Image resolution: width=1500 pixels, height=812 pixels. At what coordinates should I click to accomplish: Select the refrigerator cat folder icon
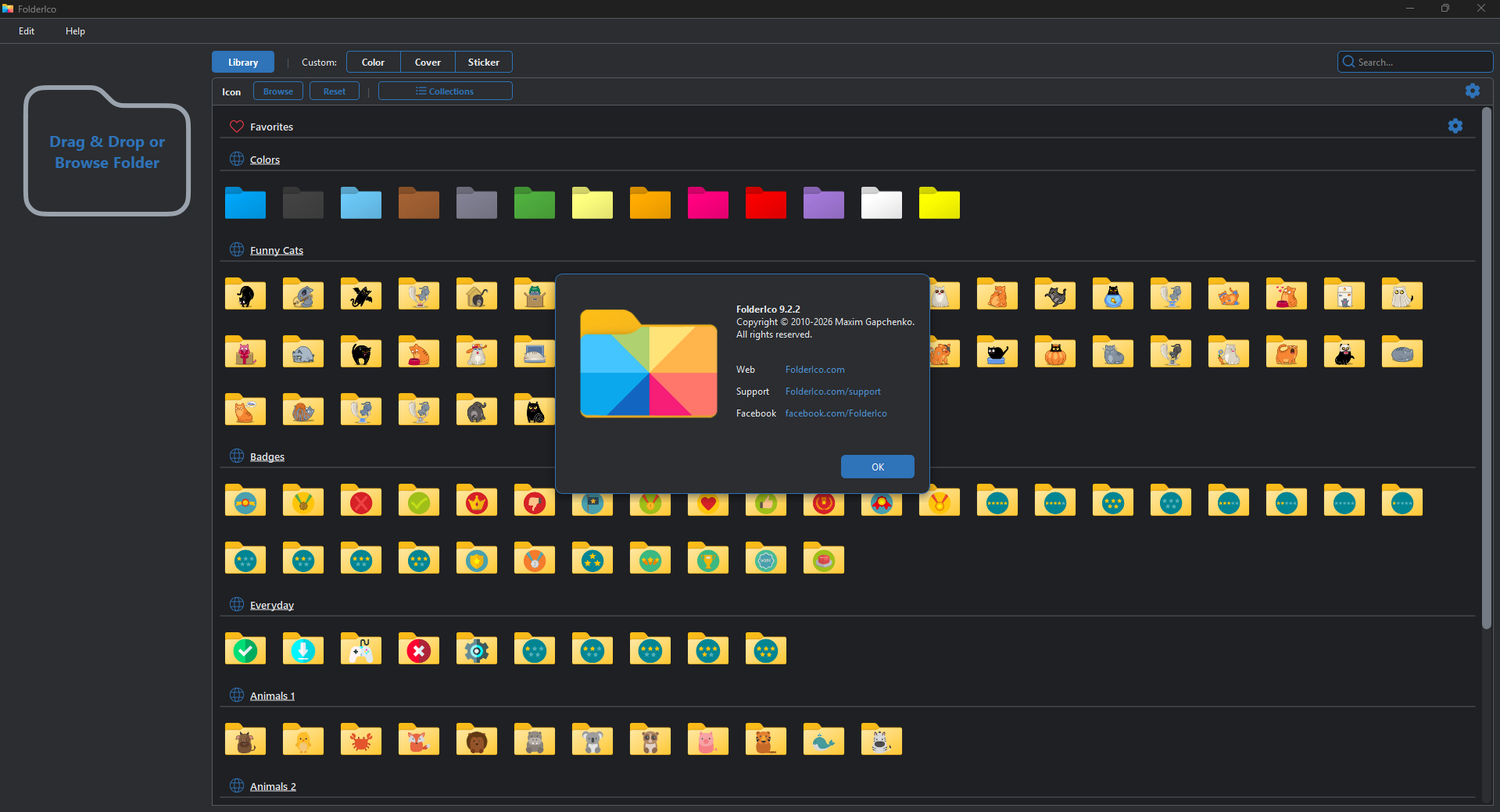(1344, 294)
